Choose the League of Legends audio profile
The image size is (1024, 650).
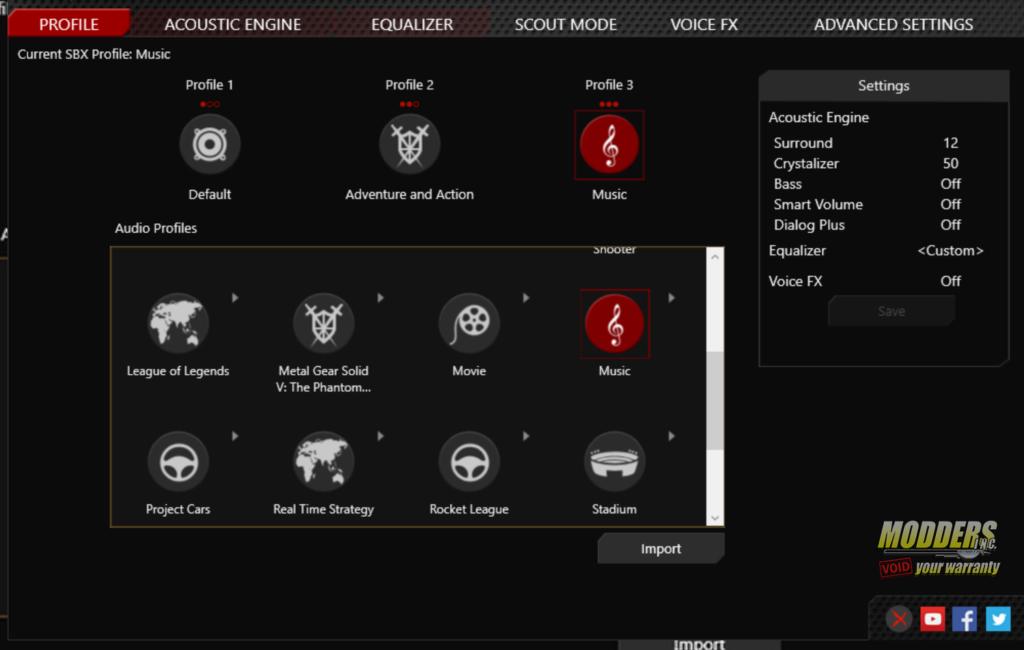pos(178,323)
